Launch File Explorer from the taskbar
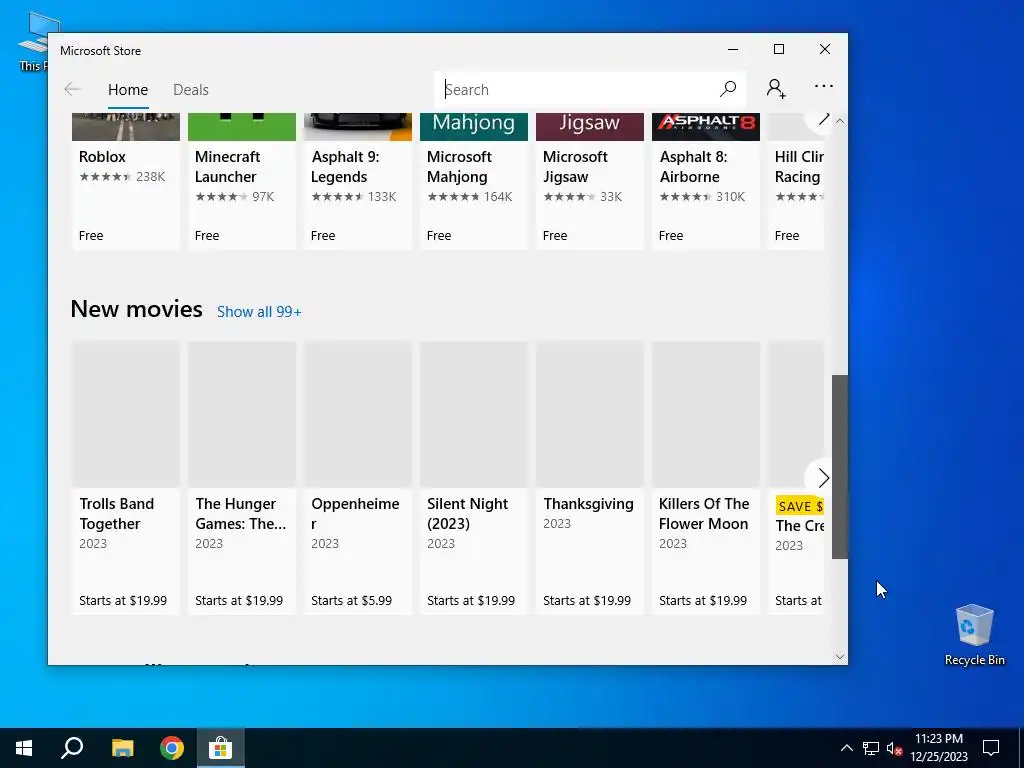1024x768 pixels. pos(122,748)
